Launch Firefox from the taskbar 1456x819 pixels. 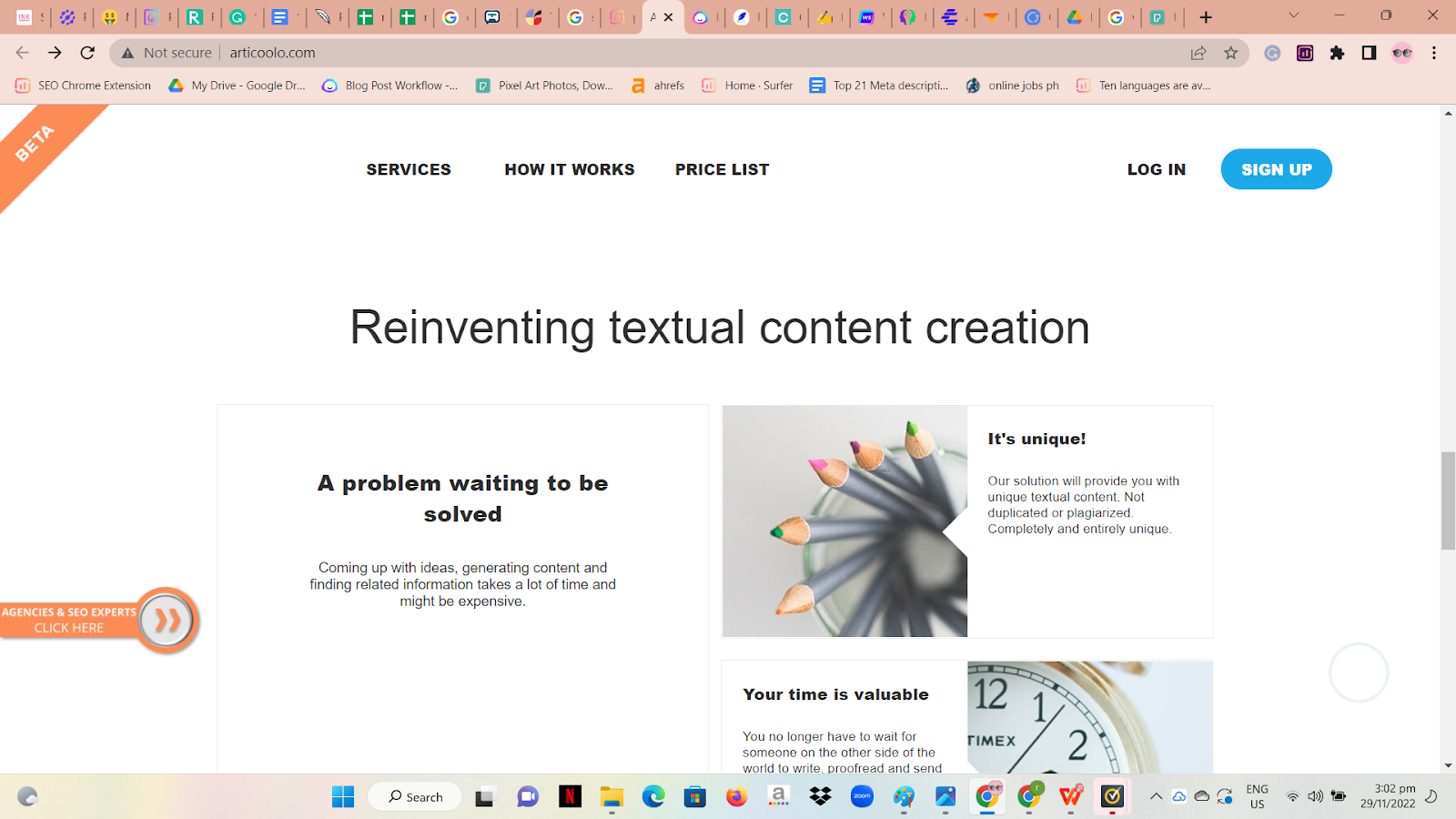point(736,797)
